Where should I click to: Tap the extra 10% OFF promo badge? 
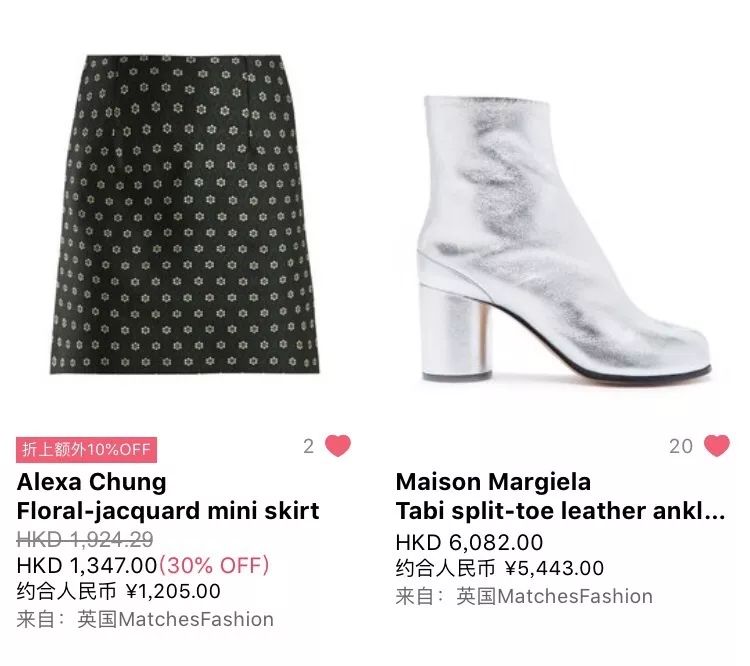coord(87,450)
